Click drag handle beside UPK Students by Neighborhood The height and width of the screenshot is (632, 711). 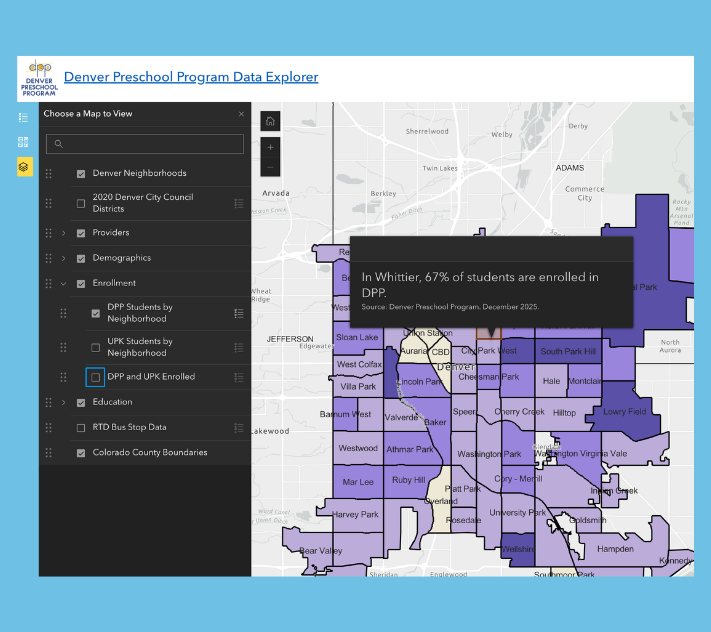click(63, 347)
